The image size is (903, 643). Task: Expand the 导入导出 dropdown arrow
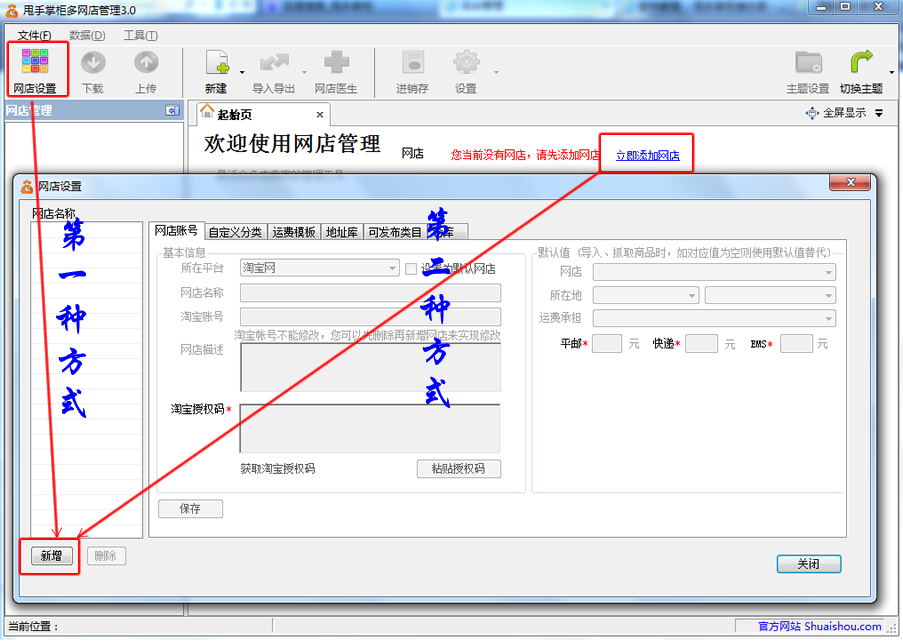click(x=304, y=73)
